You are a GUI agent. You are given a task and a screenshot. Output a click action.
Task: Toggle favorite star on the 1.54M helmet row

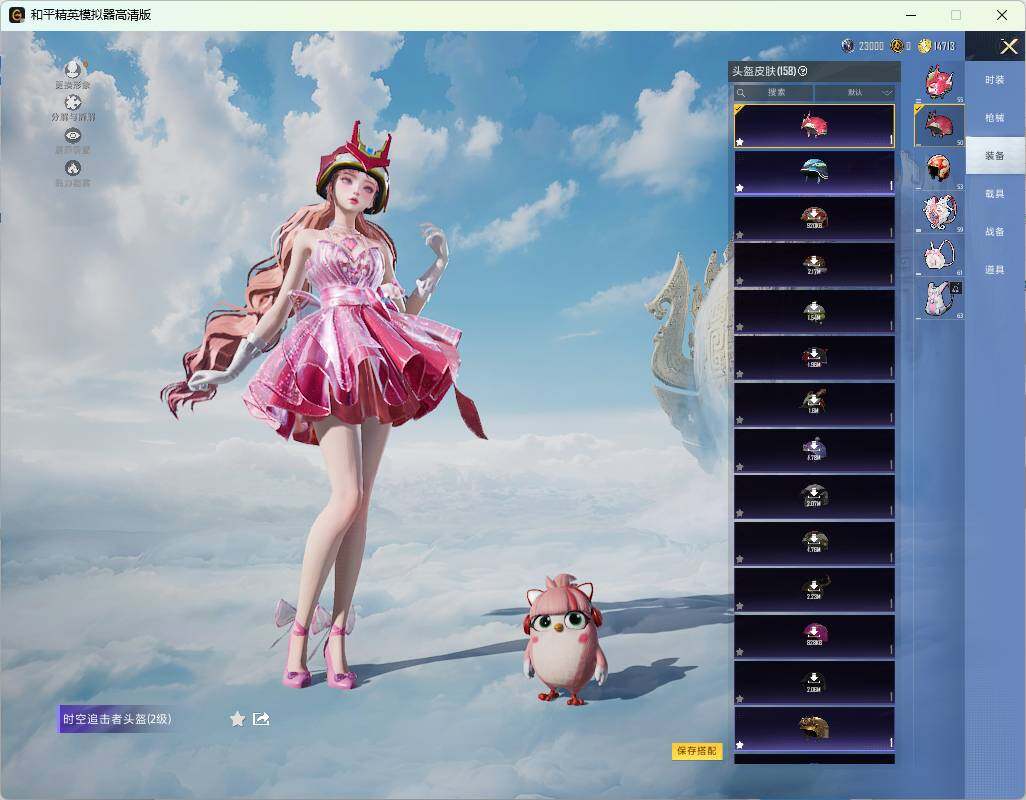pos(739,327)
